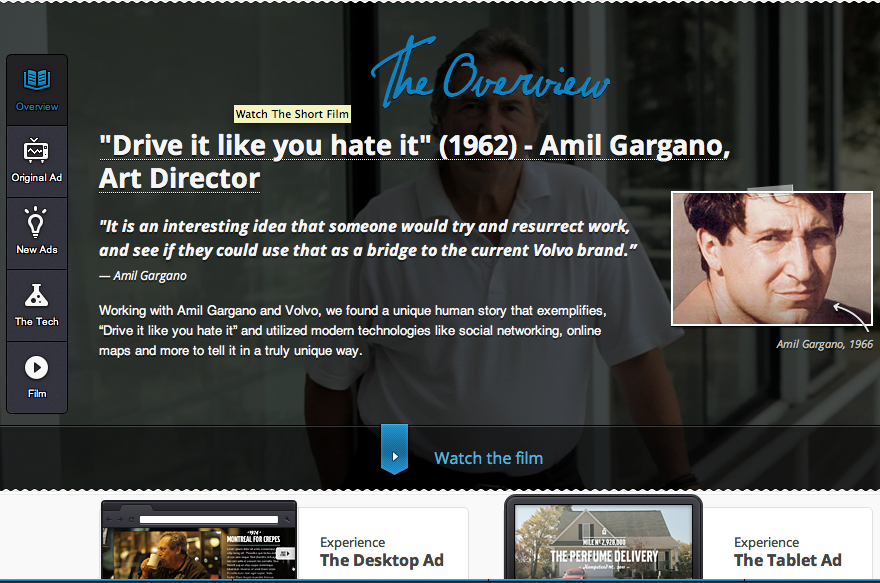Go to the New Ads sidebar label
The height and width of the screenshot is (583, 880).
tap(37, 250)
